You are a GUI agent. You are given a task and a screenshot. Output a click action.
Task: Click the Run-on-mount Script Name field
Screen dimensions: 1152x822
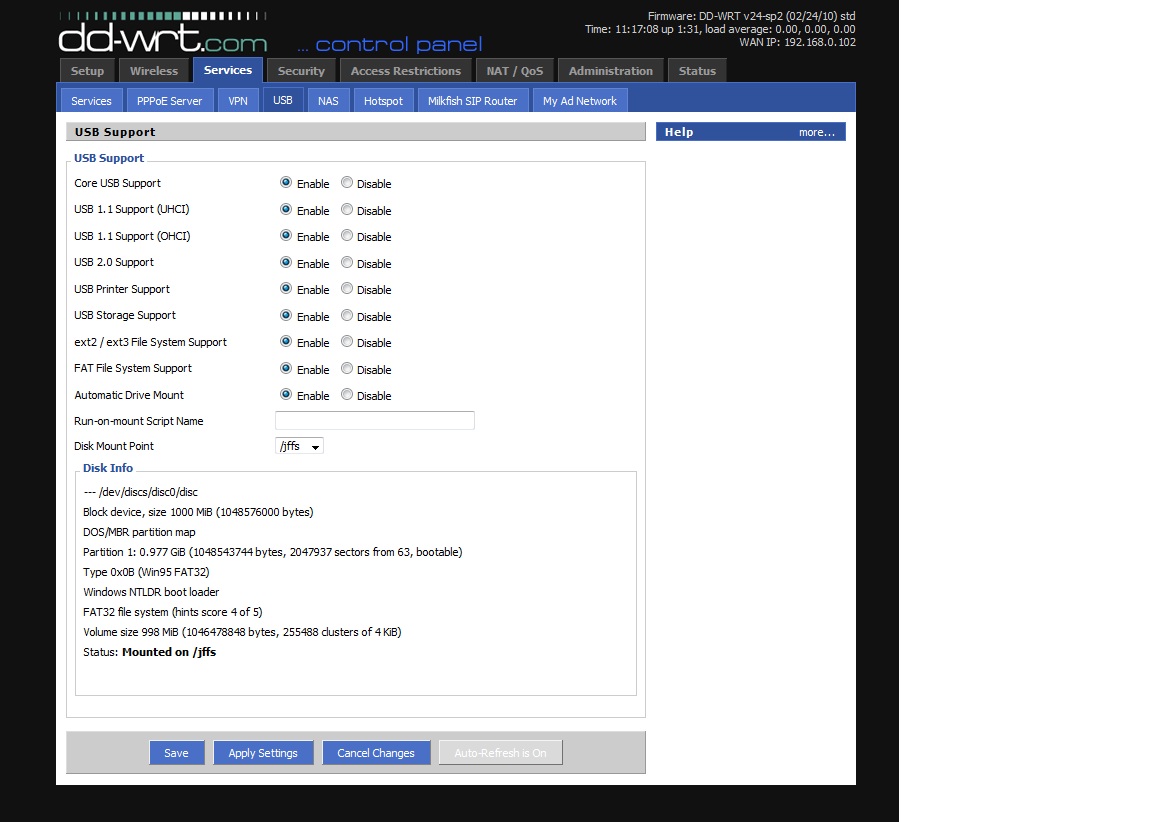tap(375, 421)
